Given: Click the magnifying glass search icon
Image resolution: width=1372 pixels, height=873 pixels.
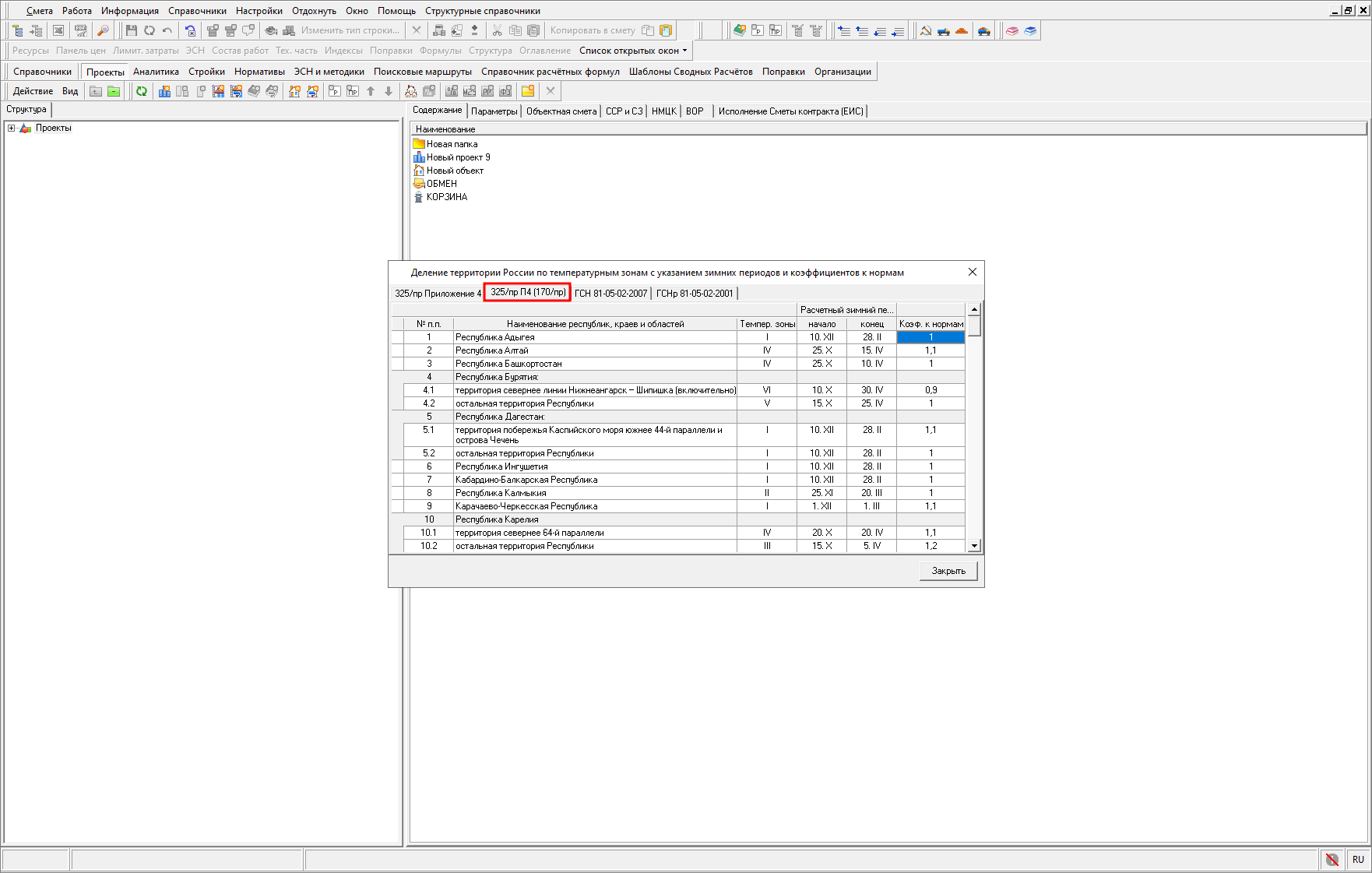Looking at the screenshot, I should point(103,30).
